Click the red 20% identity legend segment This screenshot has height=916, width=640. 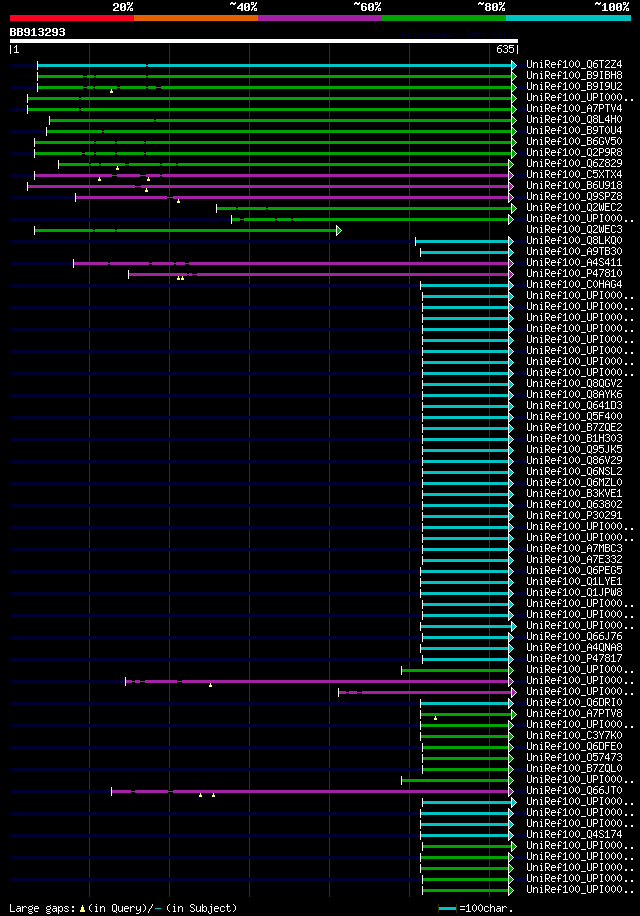72,18
